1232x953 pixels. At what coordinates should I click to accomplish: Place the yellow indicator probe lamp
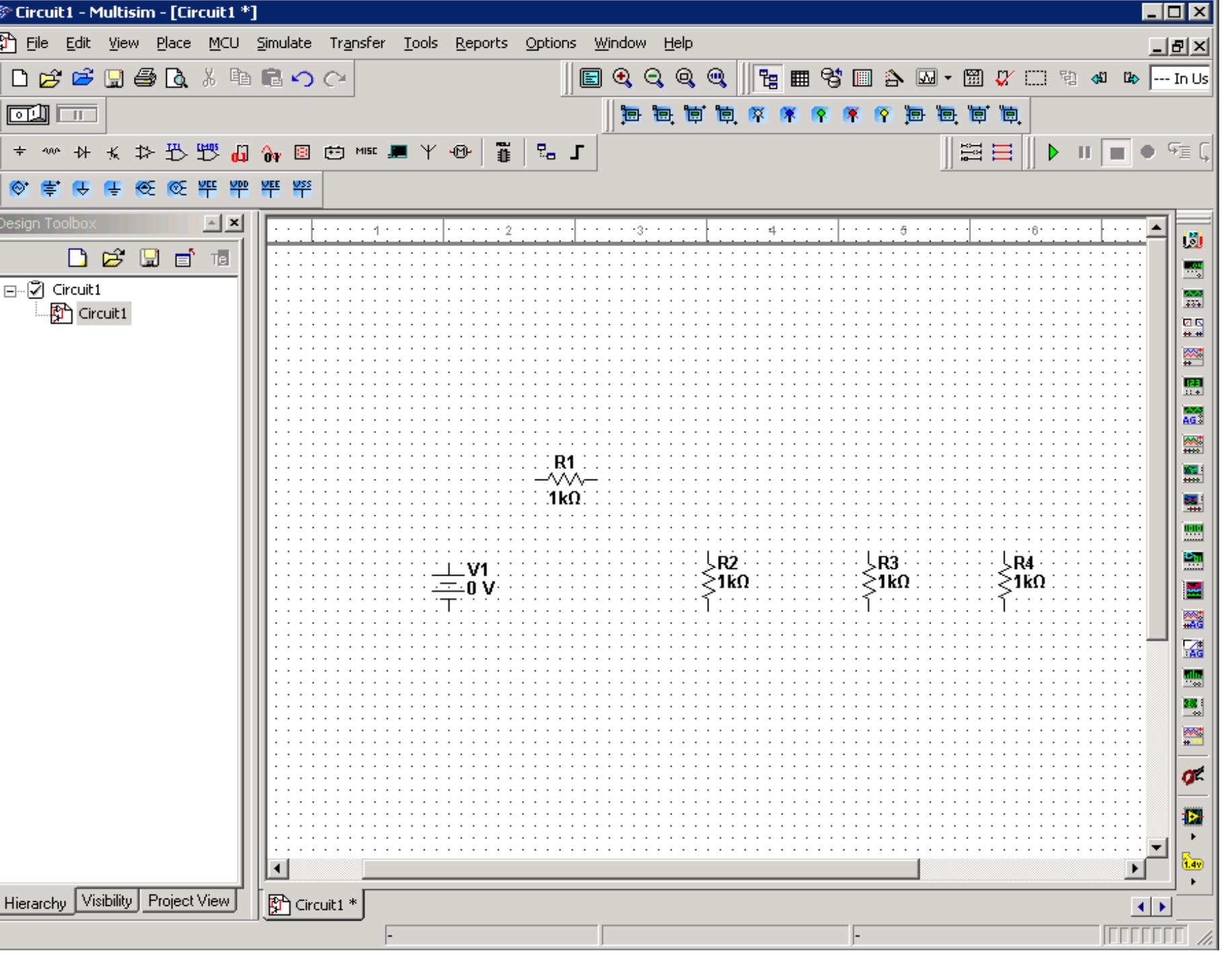click(883, 116)
